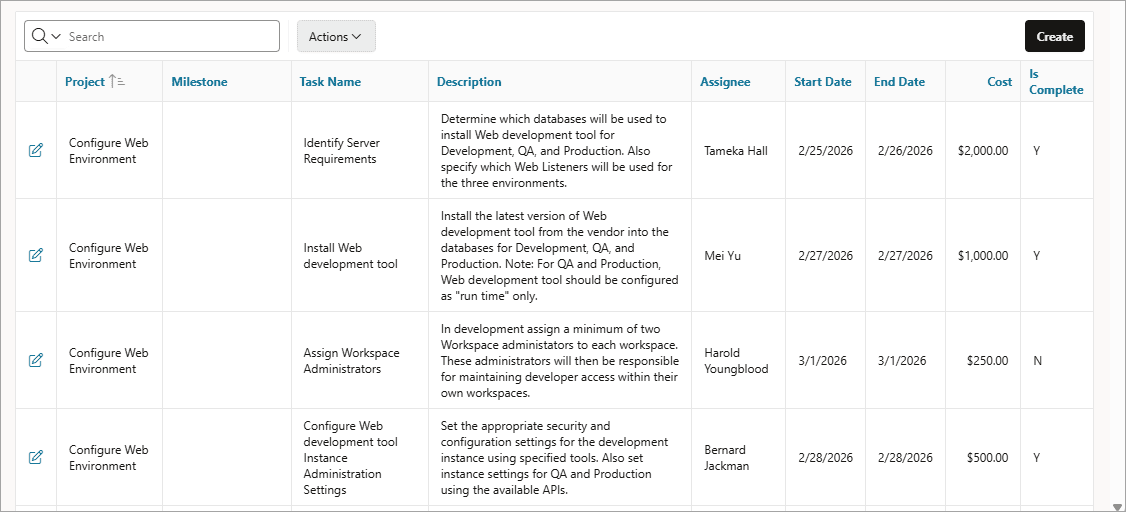Click the Start Date column header

tap(823, 82)
